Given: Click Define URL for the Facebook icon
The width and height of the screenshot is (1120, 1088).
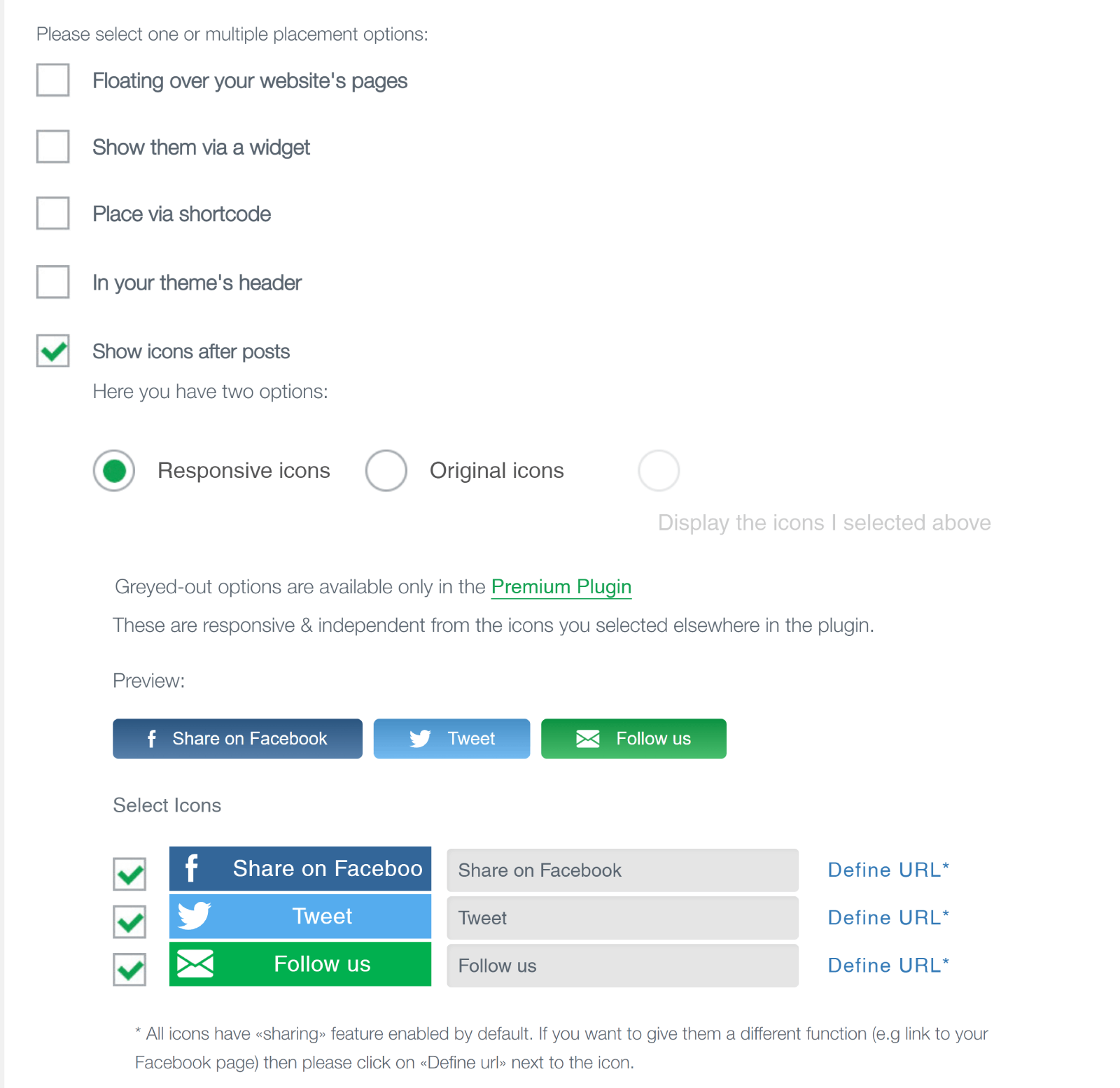Looking at the screenshot, I should coord(888,870).
